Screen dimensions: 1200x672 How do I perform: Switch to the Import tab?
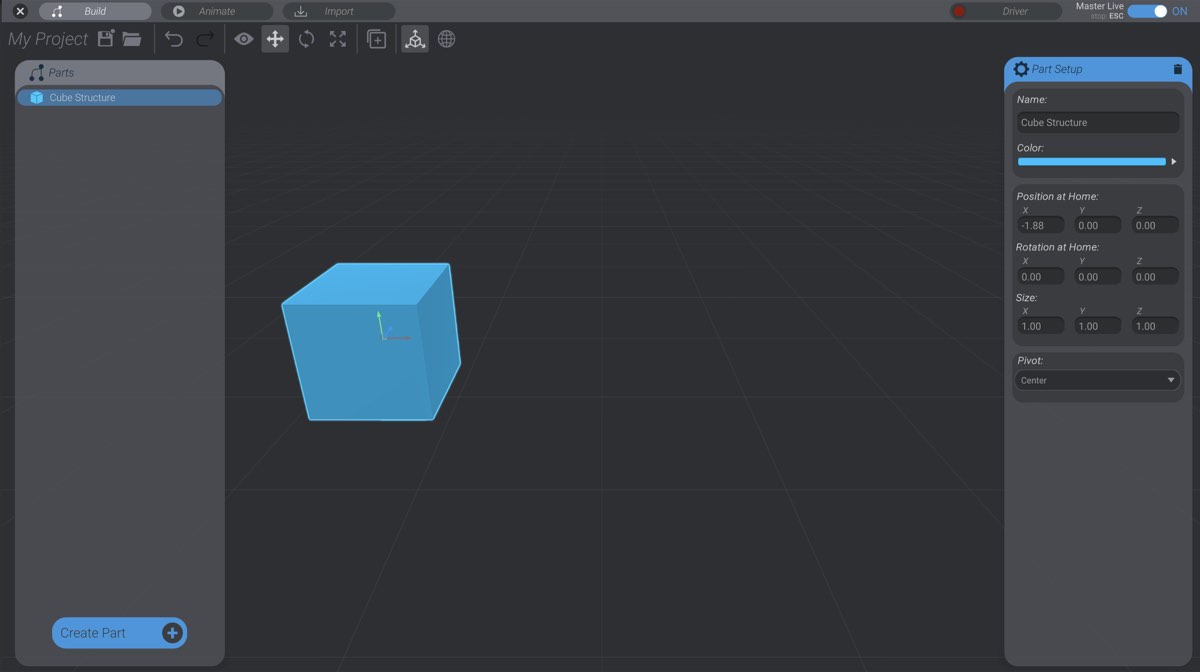pos(338,10)
